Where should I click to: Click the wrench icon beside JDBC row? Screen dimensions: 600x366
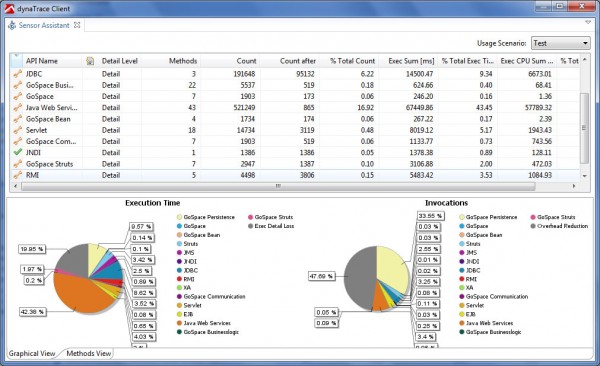[x=17, y=74]
